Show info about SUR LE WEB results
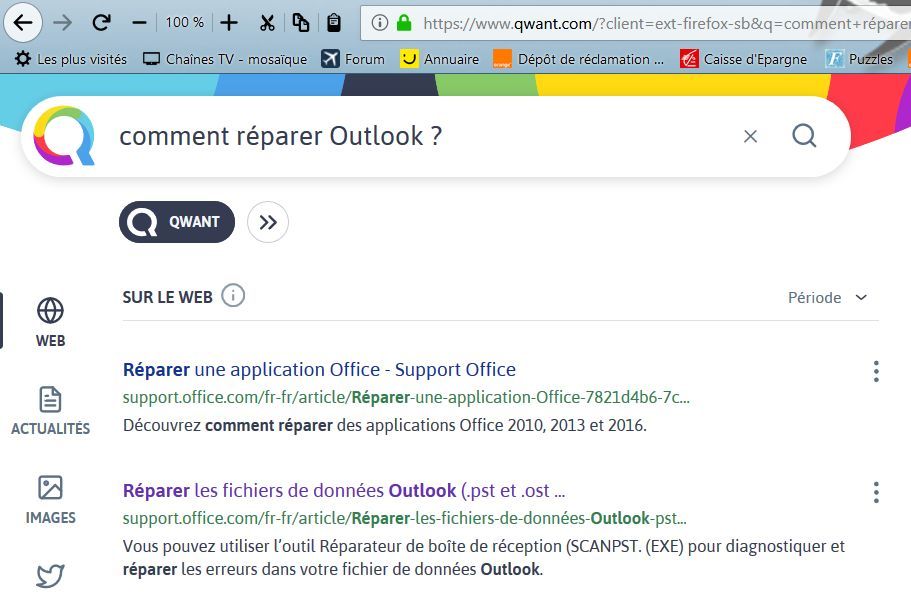Screen dimensions: 911x593 233,296
